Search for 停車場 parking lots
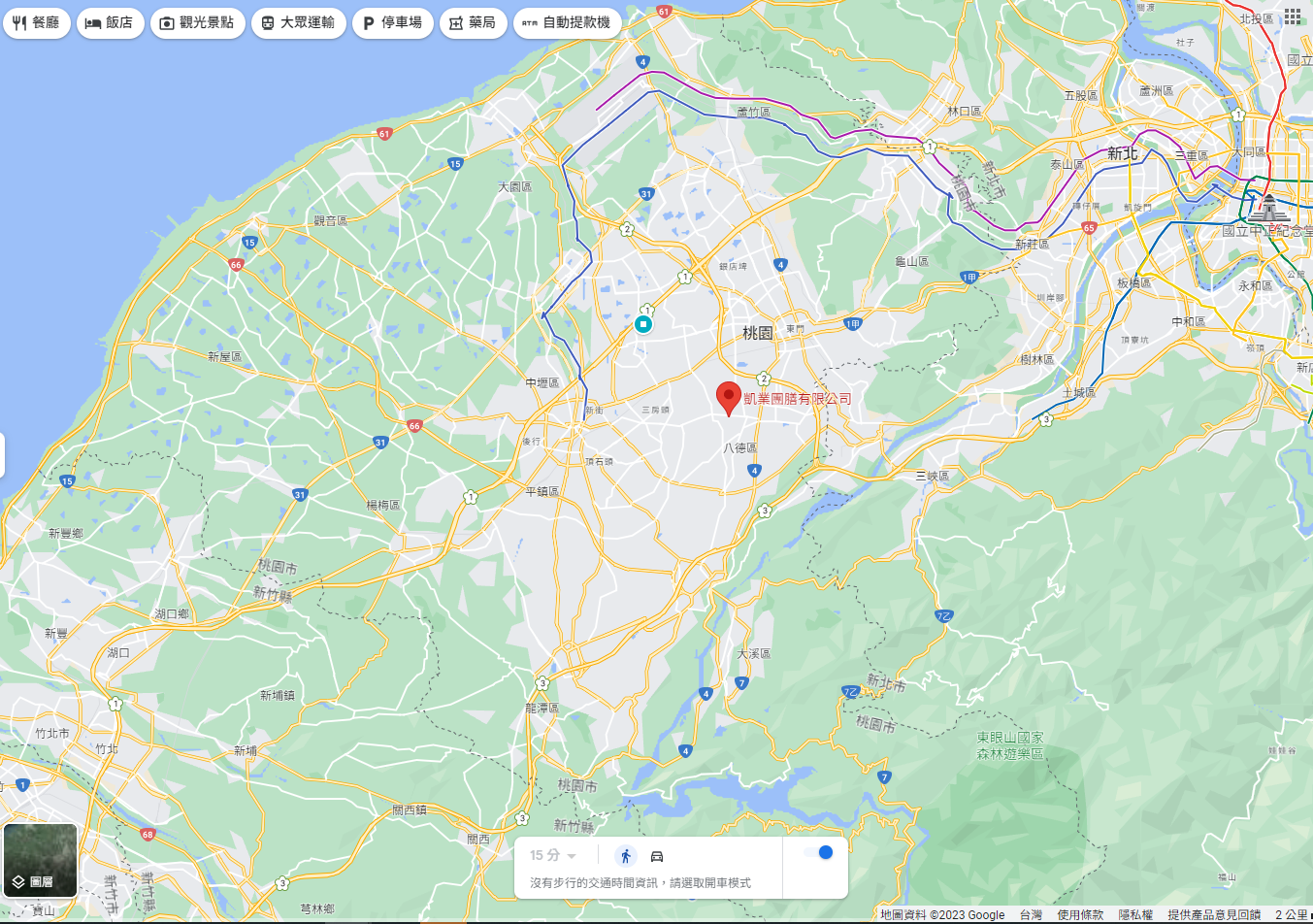 click(393, 22)
